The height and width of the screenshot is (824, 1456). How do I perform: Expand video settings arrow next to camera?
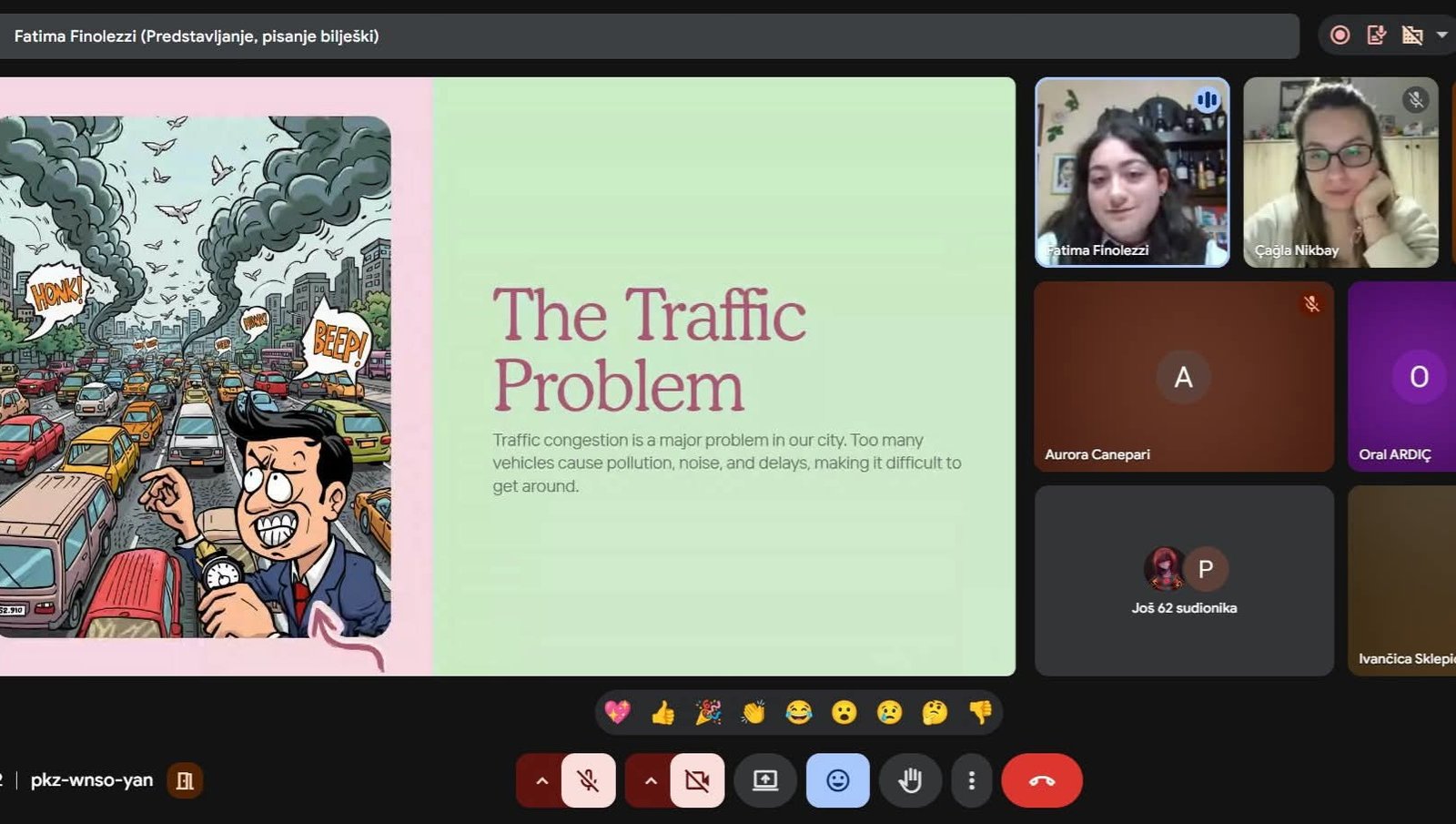pos(650,780)
